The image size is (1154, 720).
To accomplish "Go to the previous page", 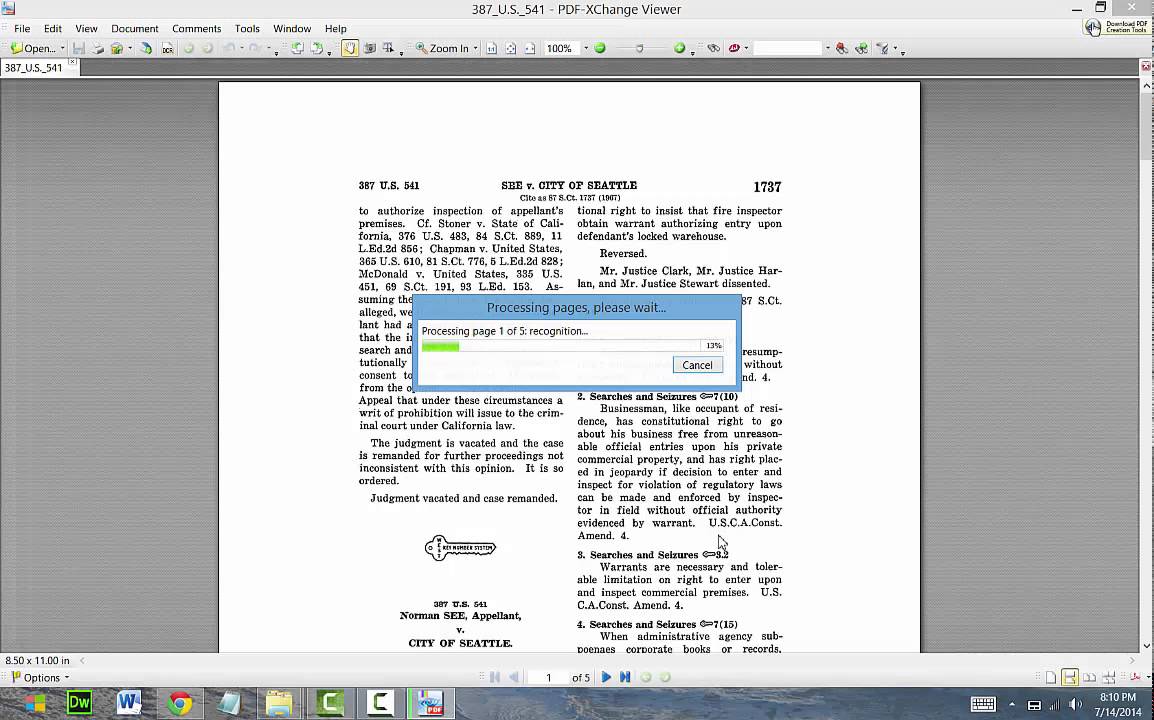I will (x=514, y=677).
